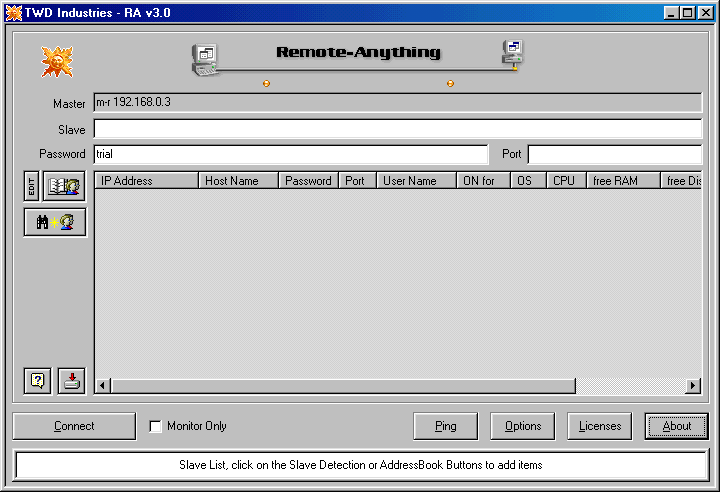720x492 pixels.
Task: Start Slave Detection with binoculars icon
Action: [55, 222]
